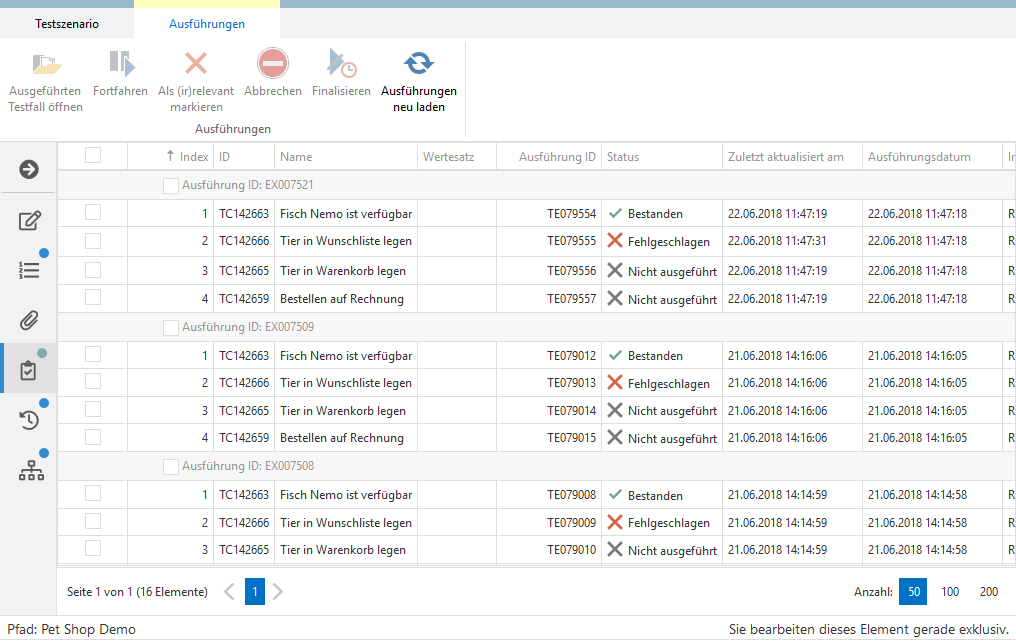1016x641 pixels.
Task: Collapse the Ausführung ID: EX007509 group row
Action: [x=250, y=327]
